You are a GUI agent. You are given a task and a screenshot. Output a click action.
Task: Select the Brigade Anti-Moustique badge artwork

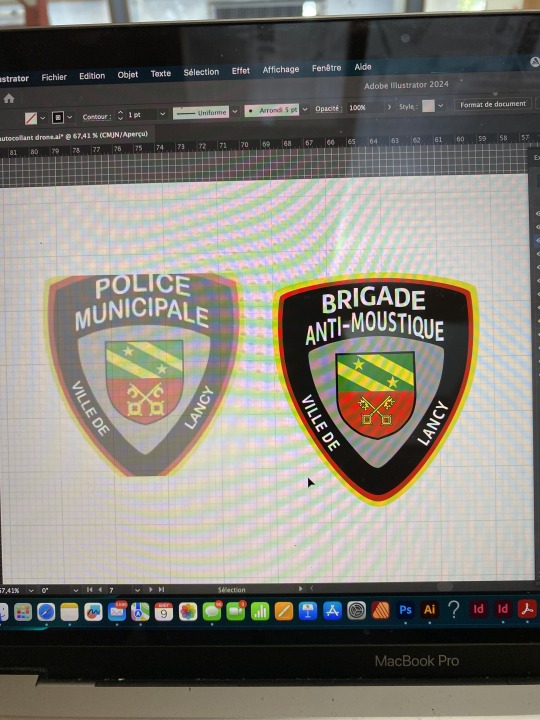(376, 389)
